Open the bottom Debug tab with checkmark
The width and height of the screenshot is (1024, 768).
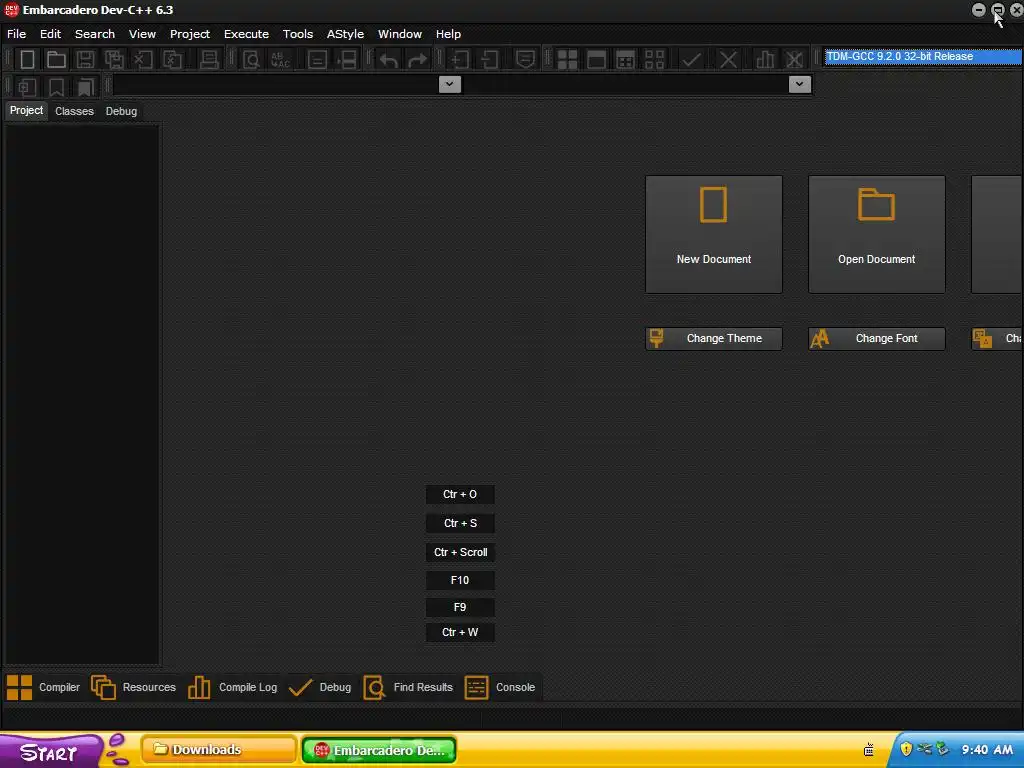click(320, 687)
